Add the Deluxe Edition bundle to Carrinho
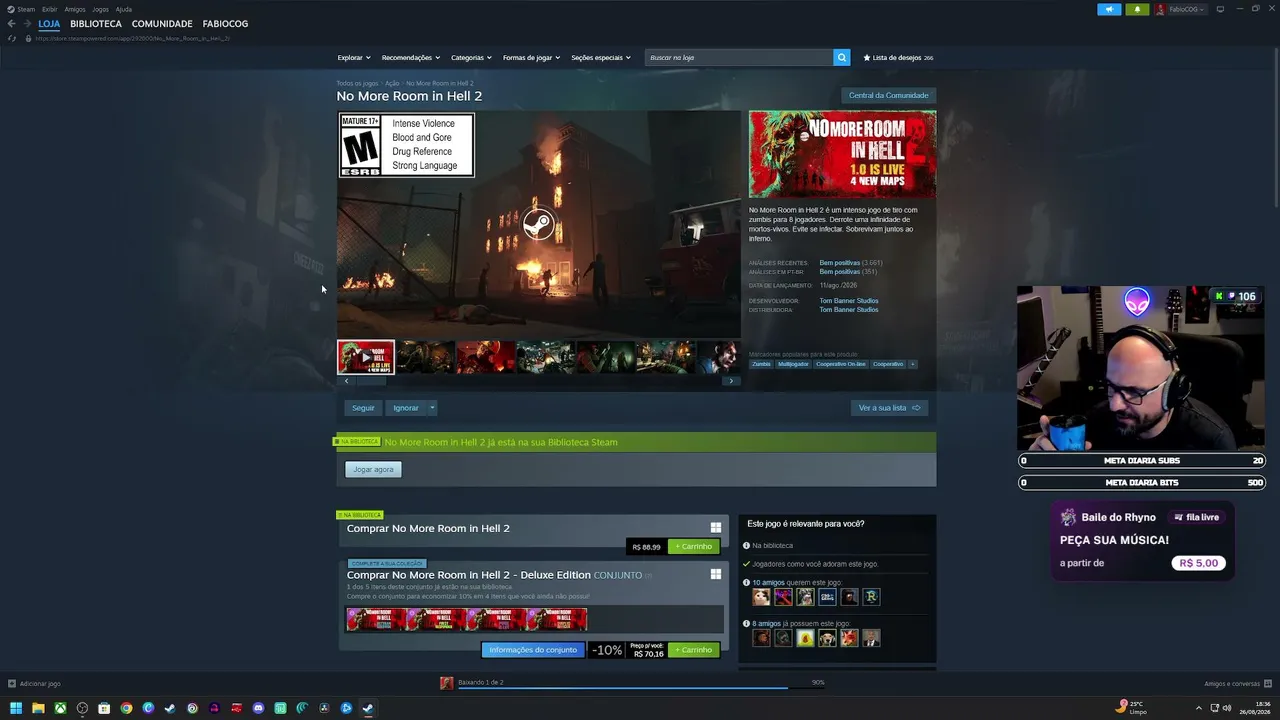 tap(694, 650)
